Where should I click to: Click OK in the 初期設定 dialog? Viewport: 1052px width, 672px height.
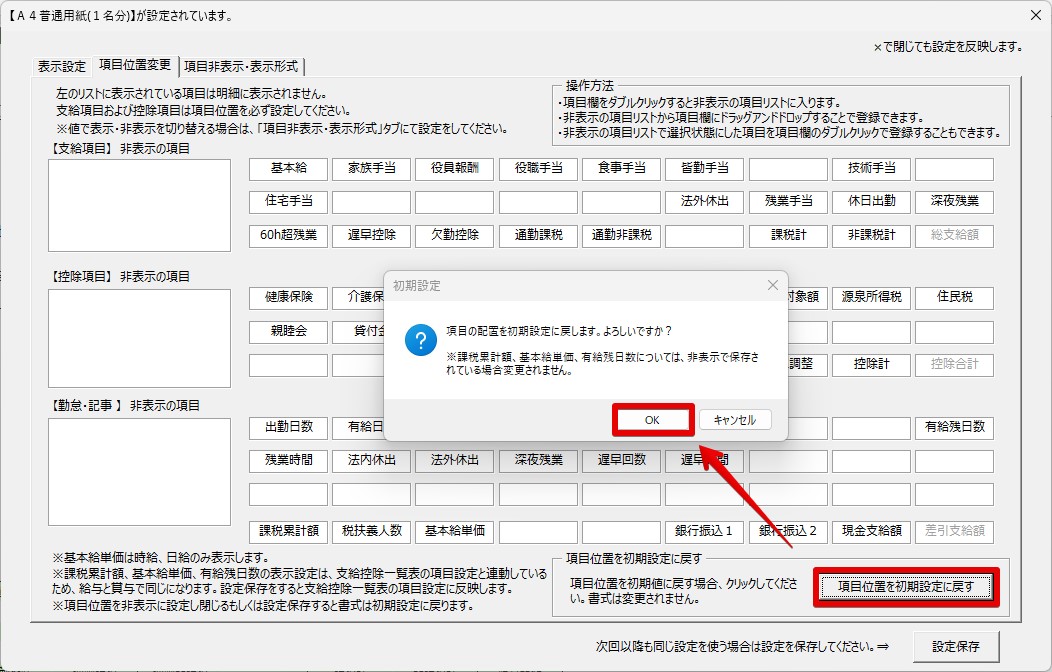(652, 420)
